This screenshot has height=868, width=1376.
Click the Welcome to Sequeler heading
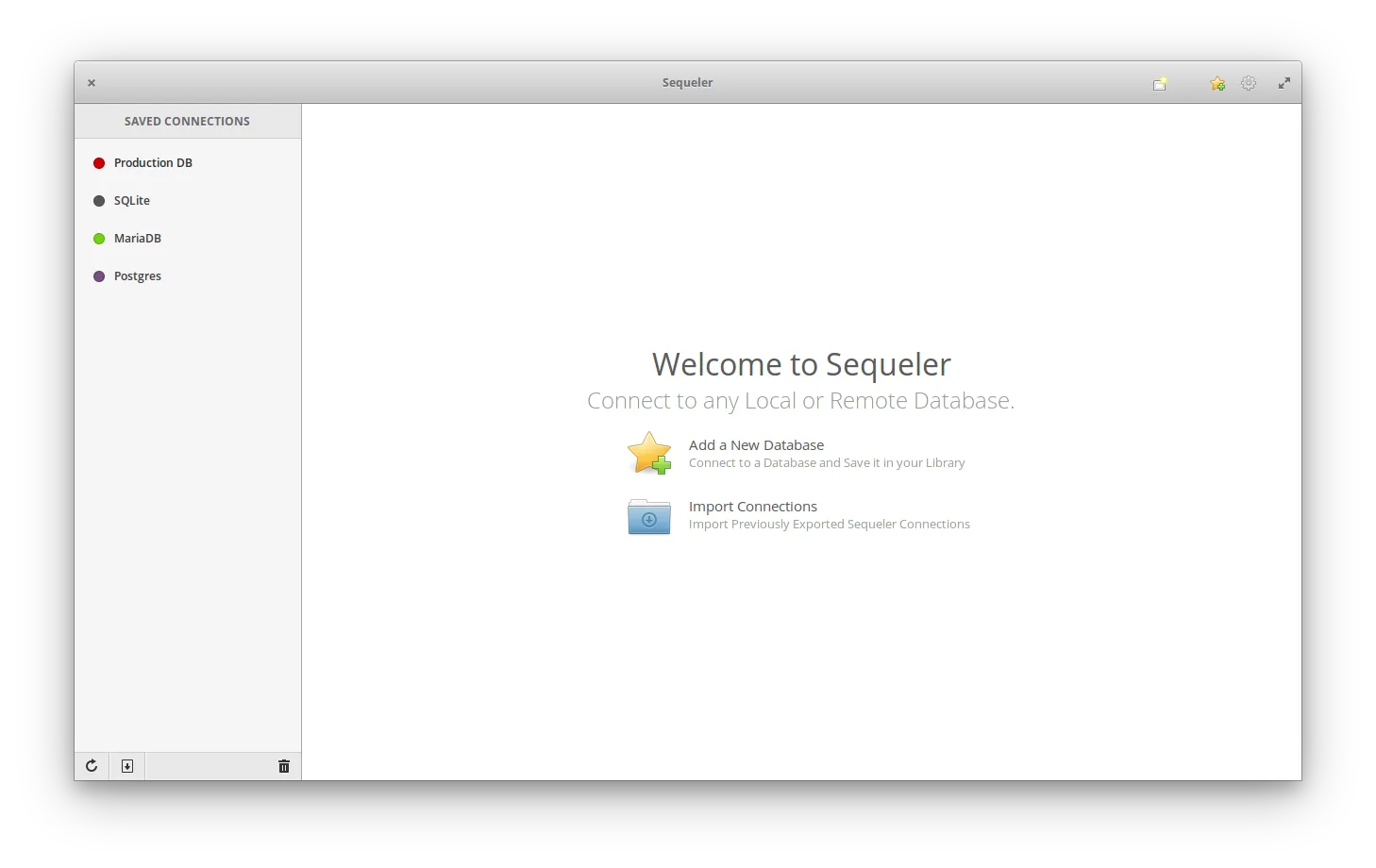click(800, 364)
